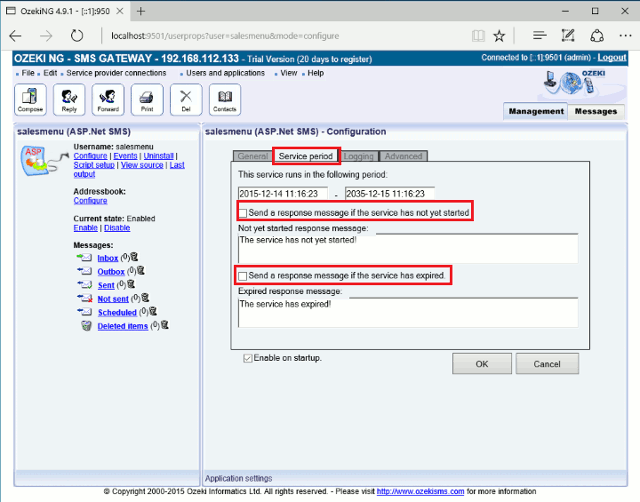Open the Edit menu

pos(50,73)
